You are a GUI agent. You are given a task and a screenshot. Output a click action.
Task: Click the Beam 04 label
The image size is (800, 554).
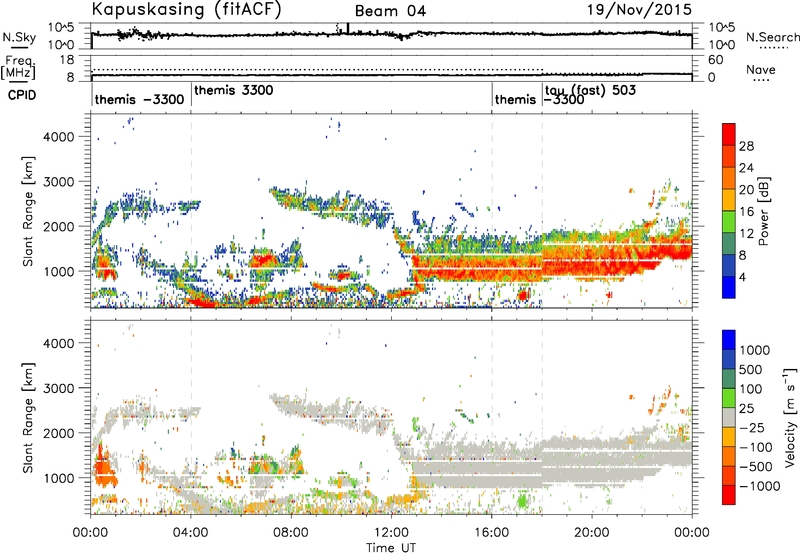[x=390, y=11]
